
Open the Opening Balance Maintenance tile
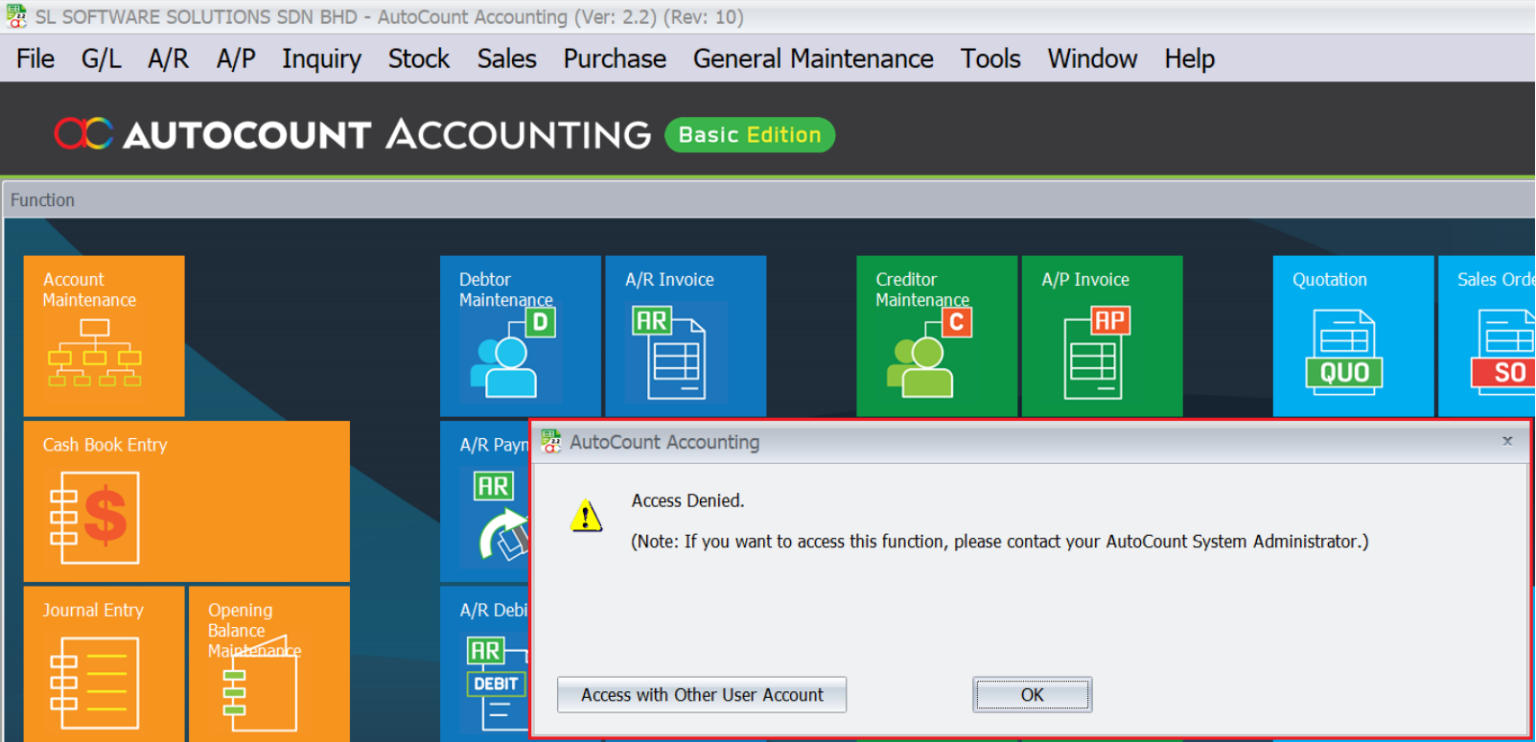click(269, 664)
